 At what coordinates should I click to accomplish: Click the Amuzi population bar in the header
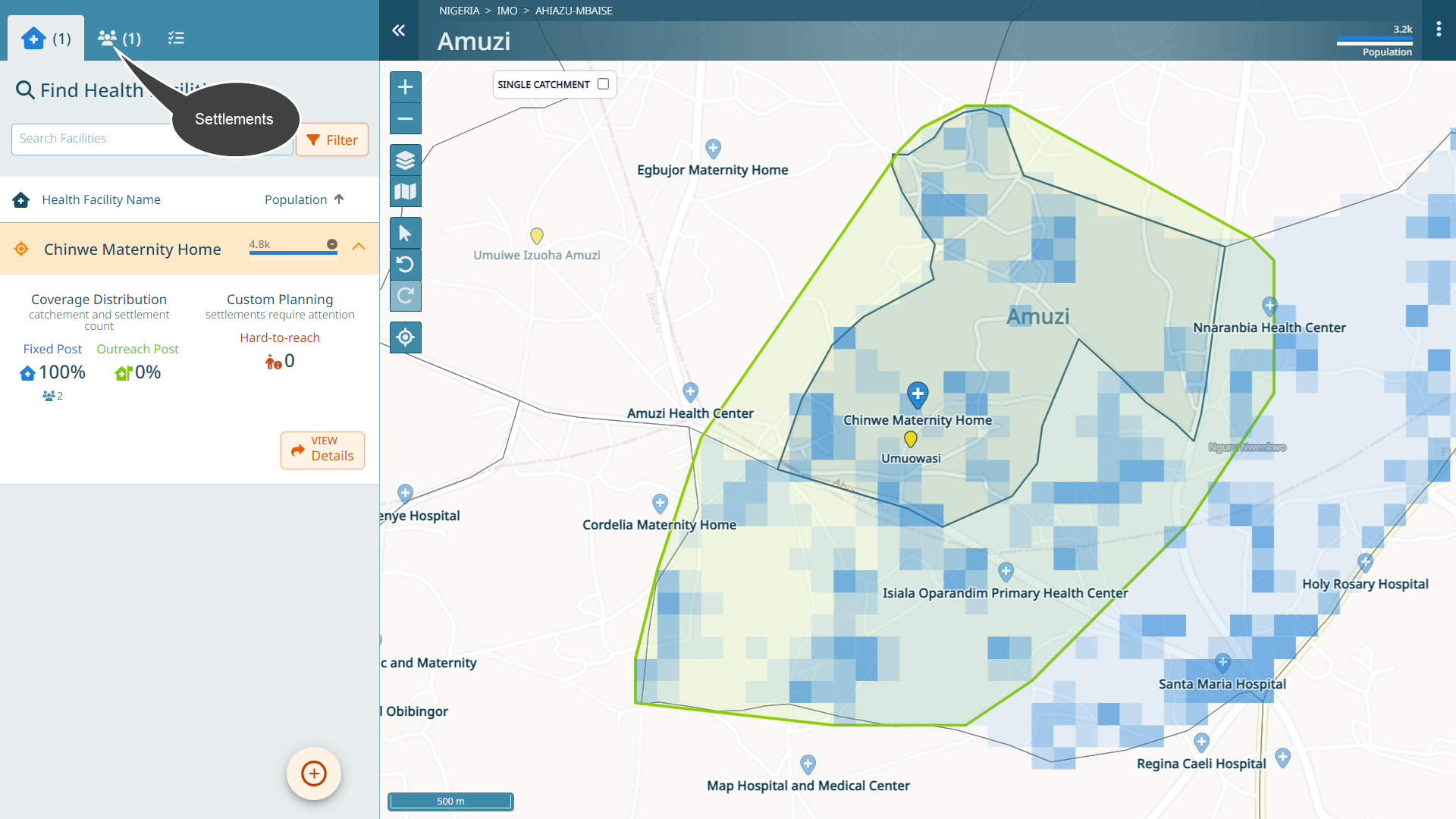[1374, 40]
